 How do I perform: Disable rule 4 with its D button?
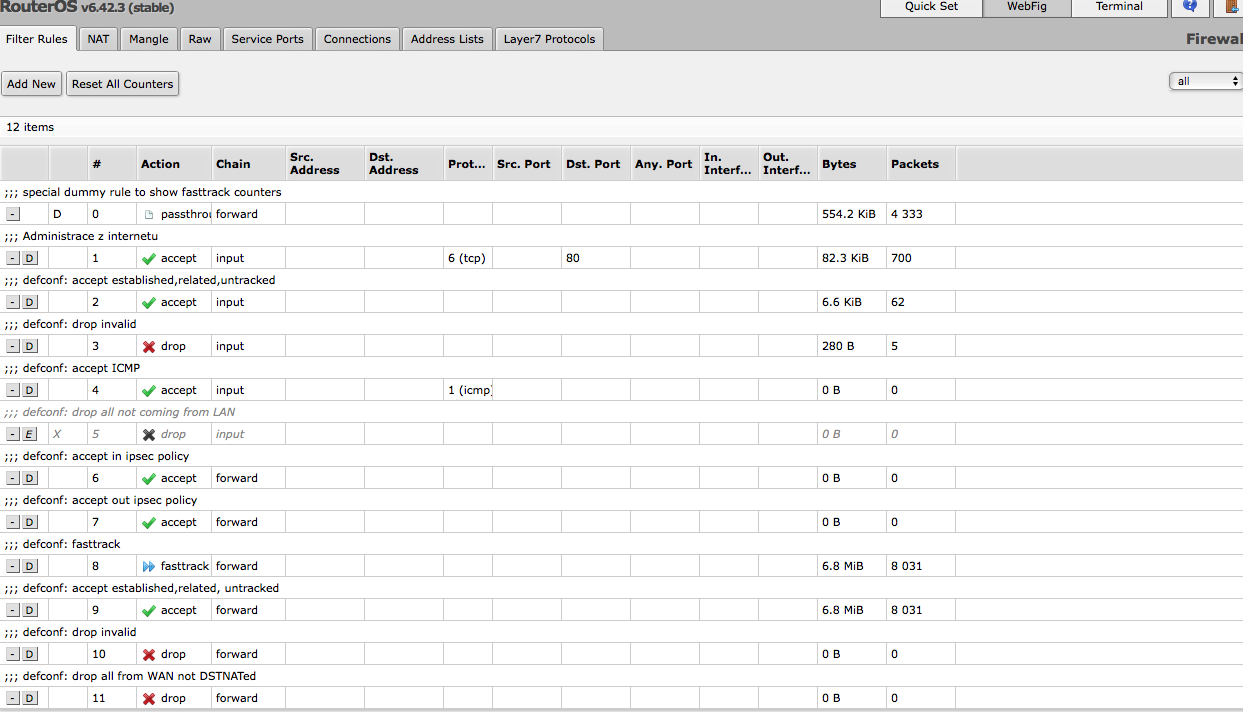click(x=30, y=390)
